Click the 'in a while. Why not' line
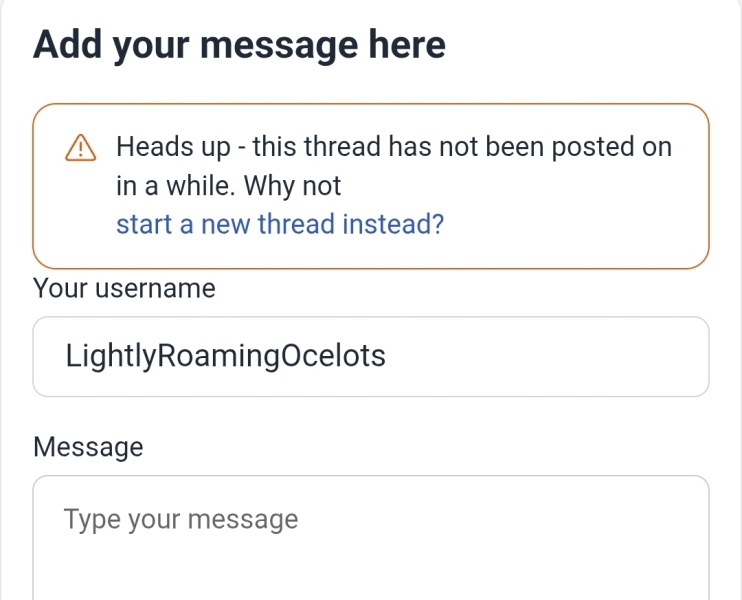The height and width of the screenshot is (600, 742). point(229,185)
